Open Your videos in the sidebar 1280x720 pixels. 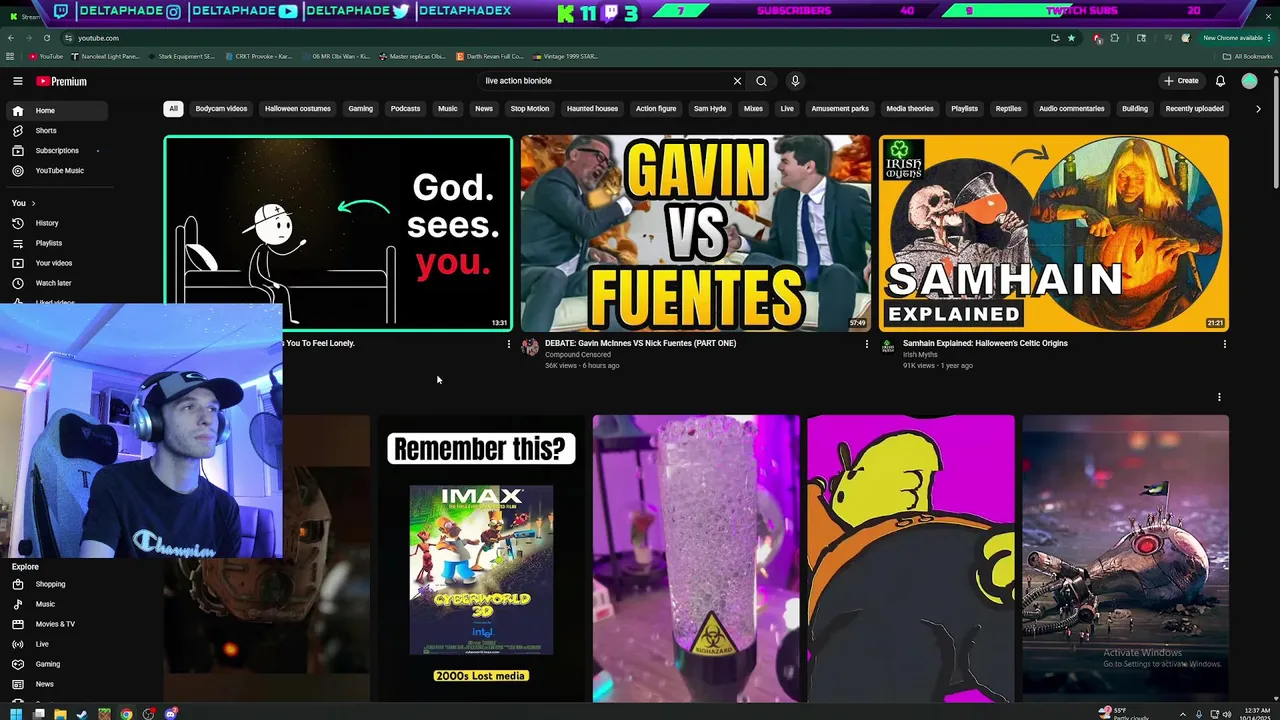pyautogui.click(x=58, y=263)
